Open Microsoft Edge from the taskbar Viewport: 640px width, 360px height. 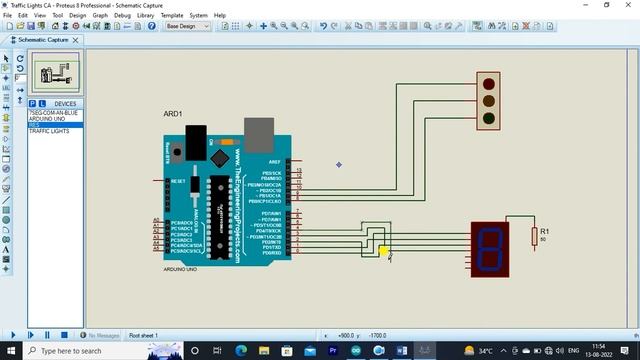(x=241, y=351)
